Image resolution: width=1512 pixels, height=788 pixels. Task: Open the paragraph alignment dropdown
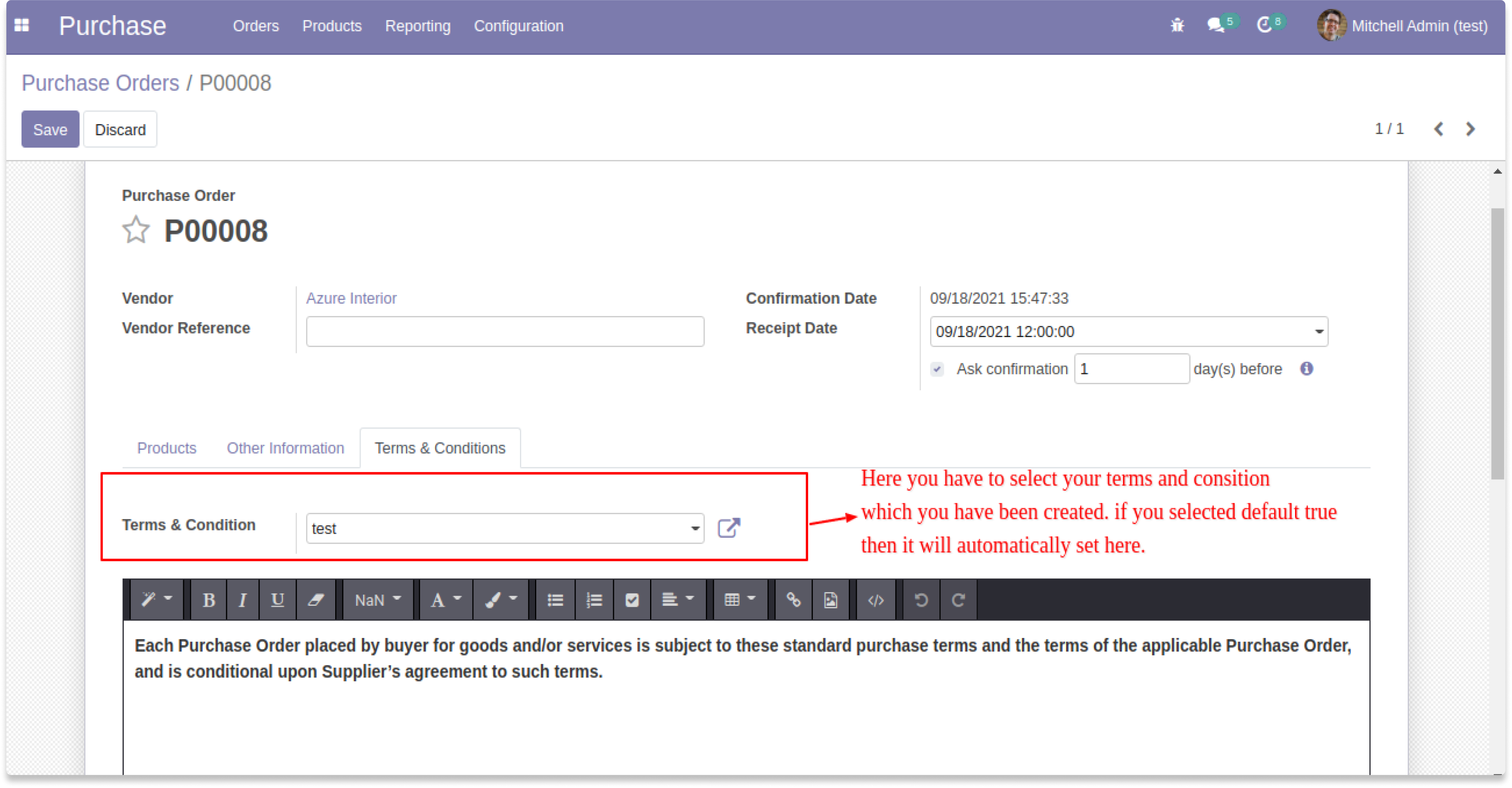678,600
